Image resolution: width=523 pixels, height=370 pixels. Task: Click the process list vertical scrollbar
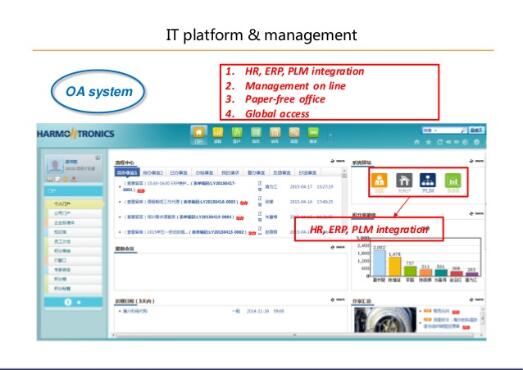(344, 203)
